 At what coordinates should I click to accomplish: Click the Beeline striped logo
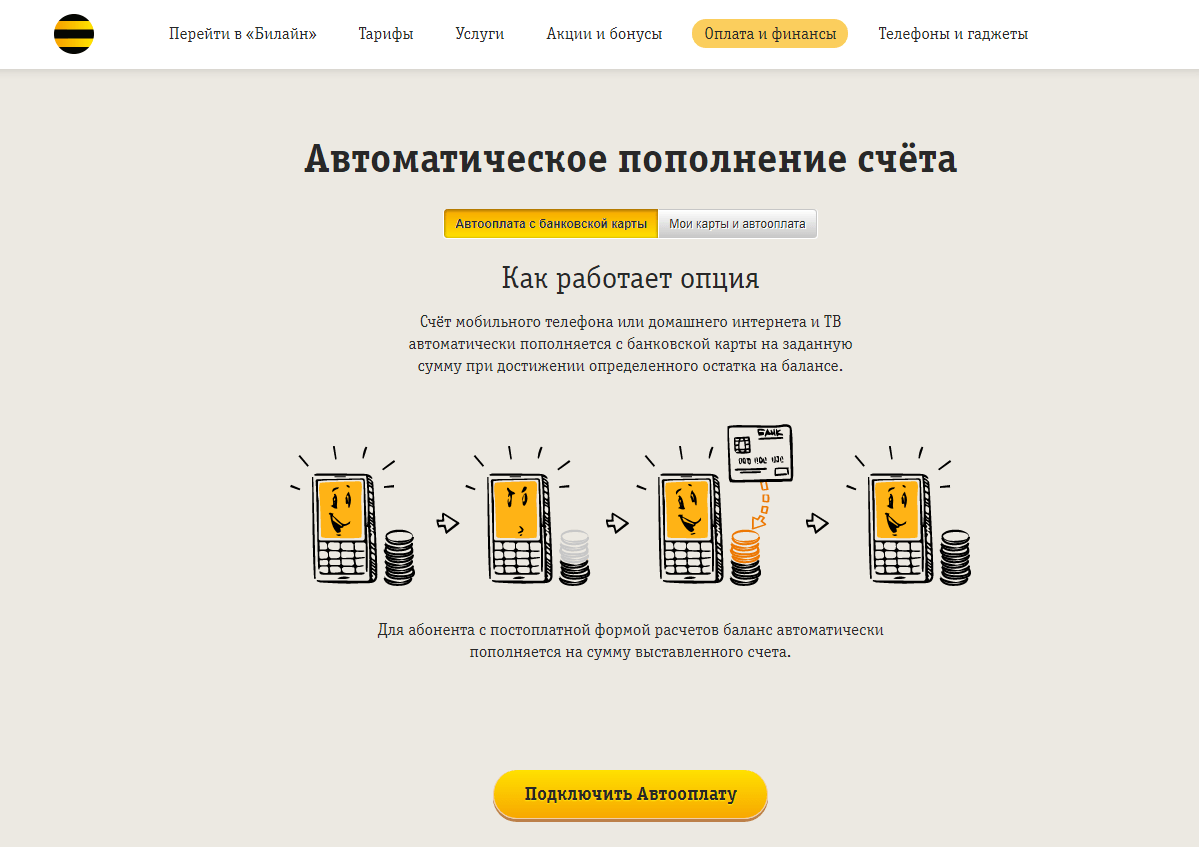(74, 34)
